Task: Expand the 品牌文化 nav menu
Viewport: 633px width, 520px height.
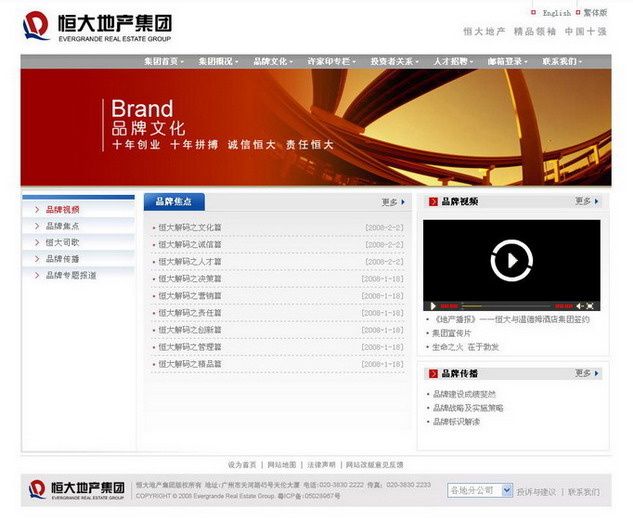Action: coord(273,62)
